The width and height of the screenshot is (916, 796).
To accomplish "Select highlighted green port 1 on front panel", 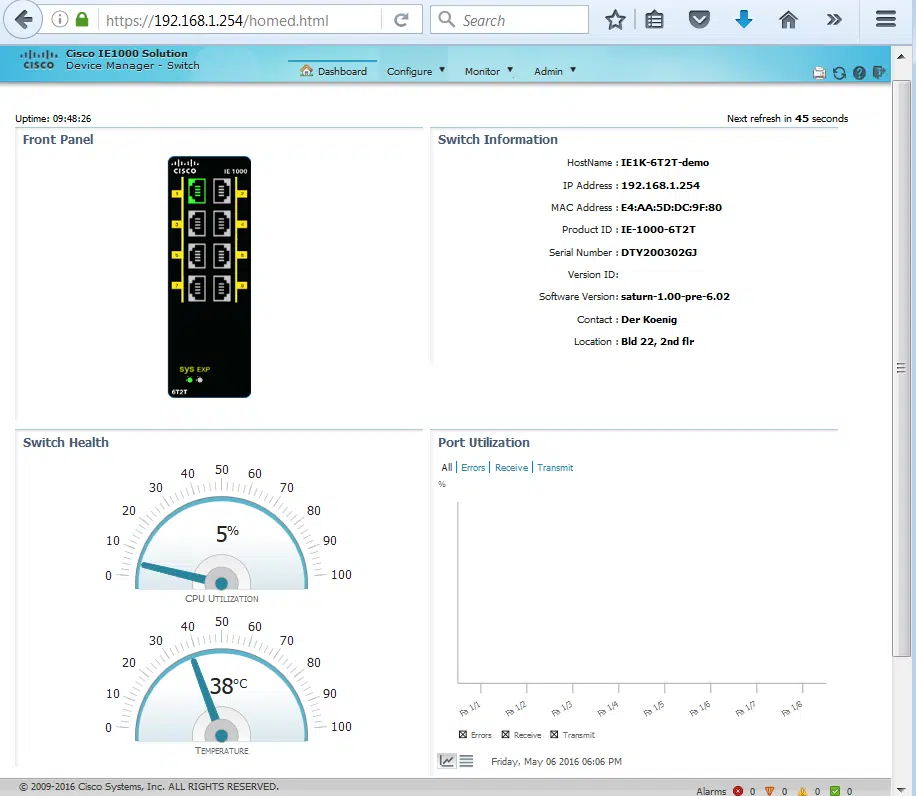I will (x=197, y=191).
